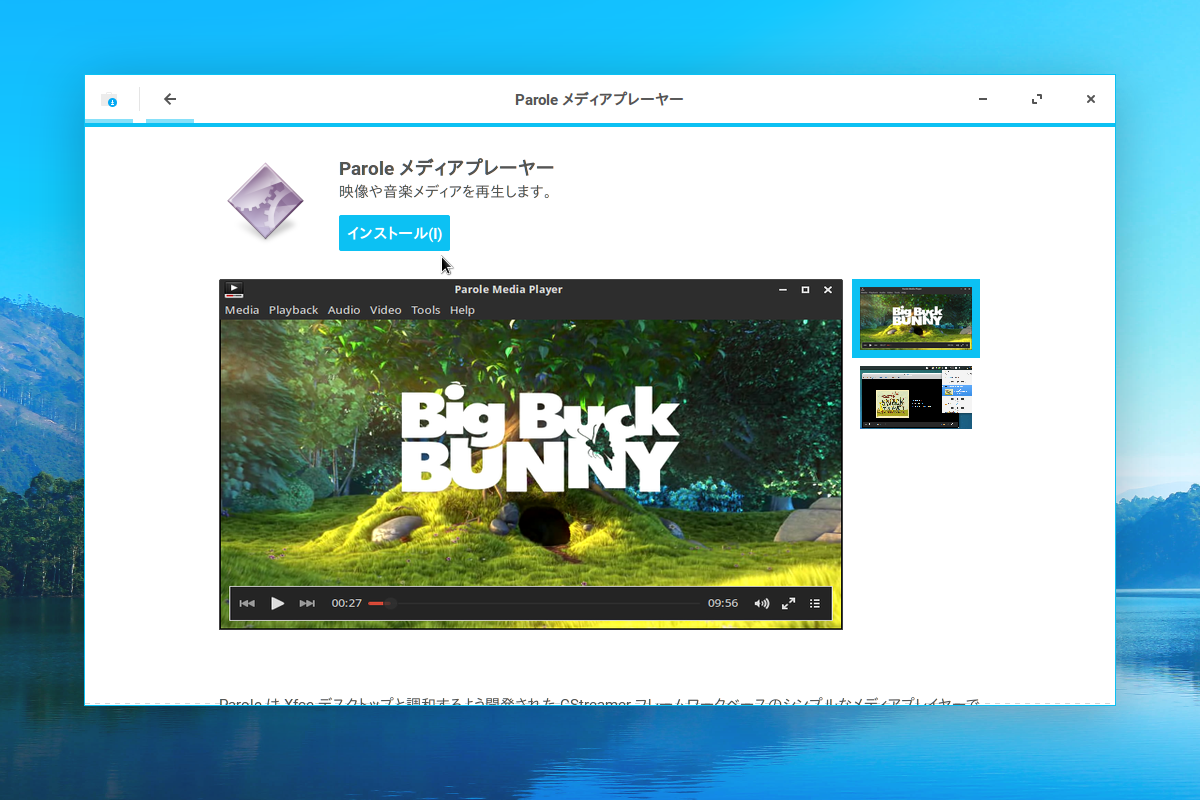Screen dimensions: 1200x800
Task: Open the Media menu in screenshot
Action: [x=242, y=310]
